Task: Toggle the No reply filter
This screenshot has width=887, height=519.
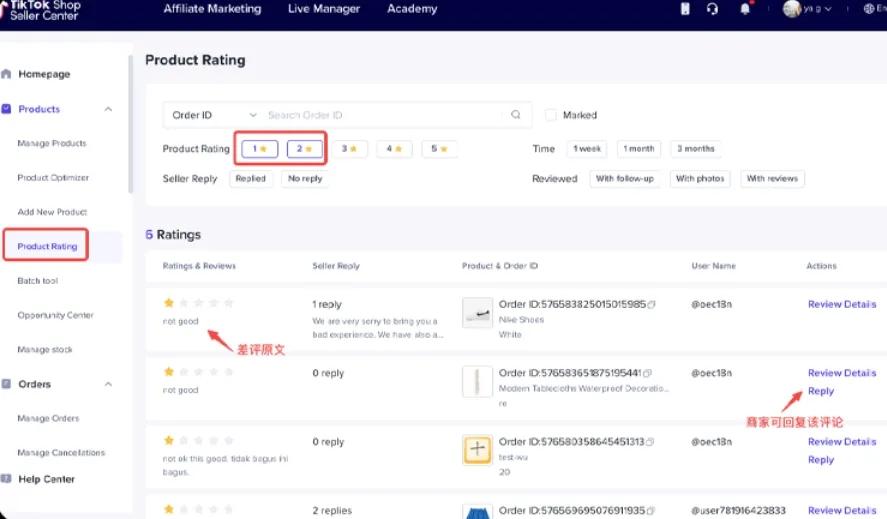Action: (x=304, y=179)
